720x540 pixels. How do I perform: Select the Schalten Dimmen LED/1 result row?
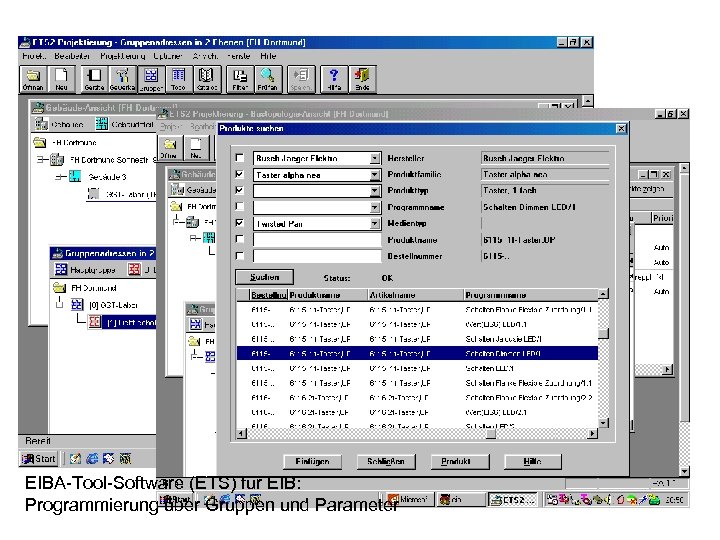pos(417,354)
